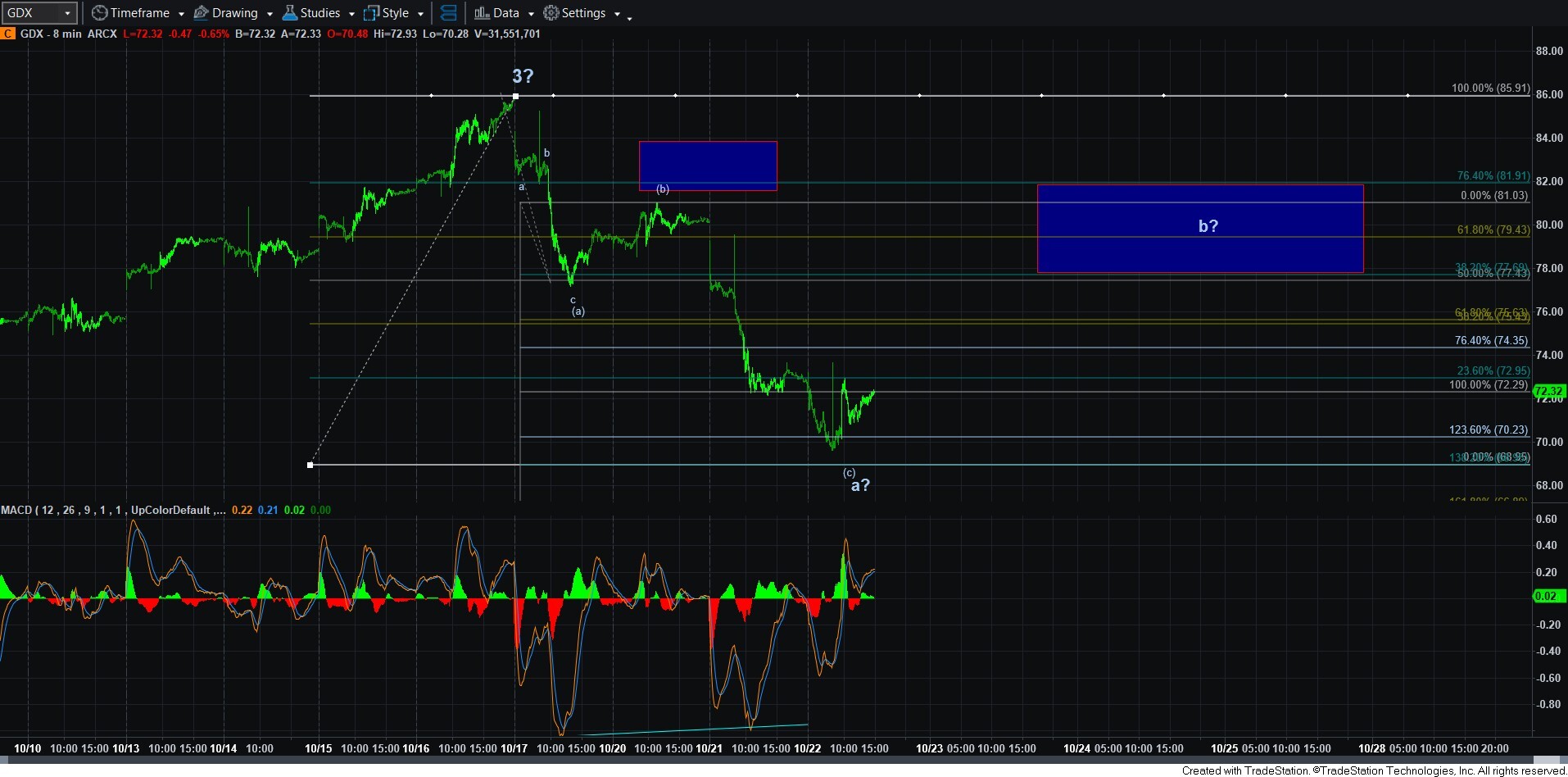Screen dimensions: 1568x777
Task: Expand the Drawing dropdown arrow
Action: [x=270, y=14]
